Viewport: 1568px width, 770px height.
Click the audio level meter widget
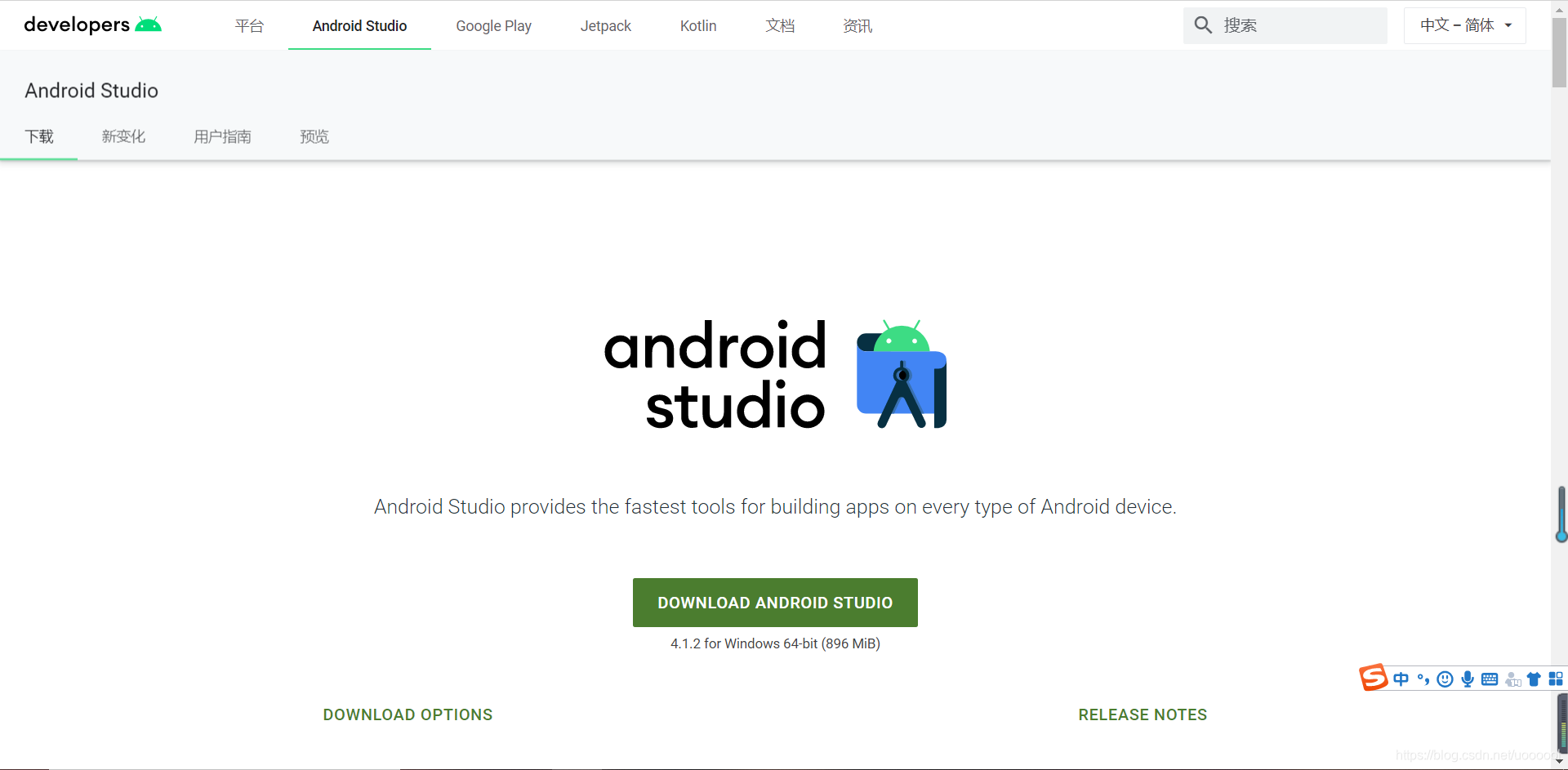click(1562, 723)
